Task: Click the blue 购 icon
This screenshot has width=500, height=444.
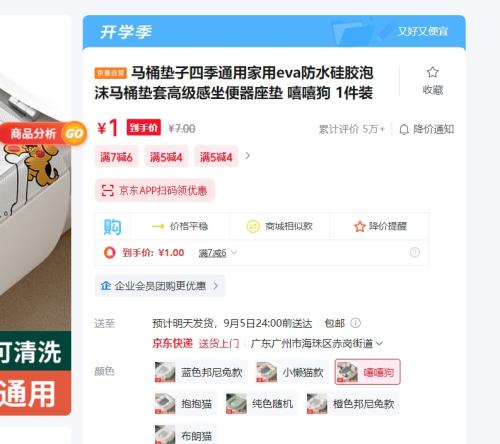Action: click(112, 227)
